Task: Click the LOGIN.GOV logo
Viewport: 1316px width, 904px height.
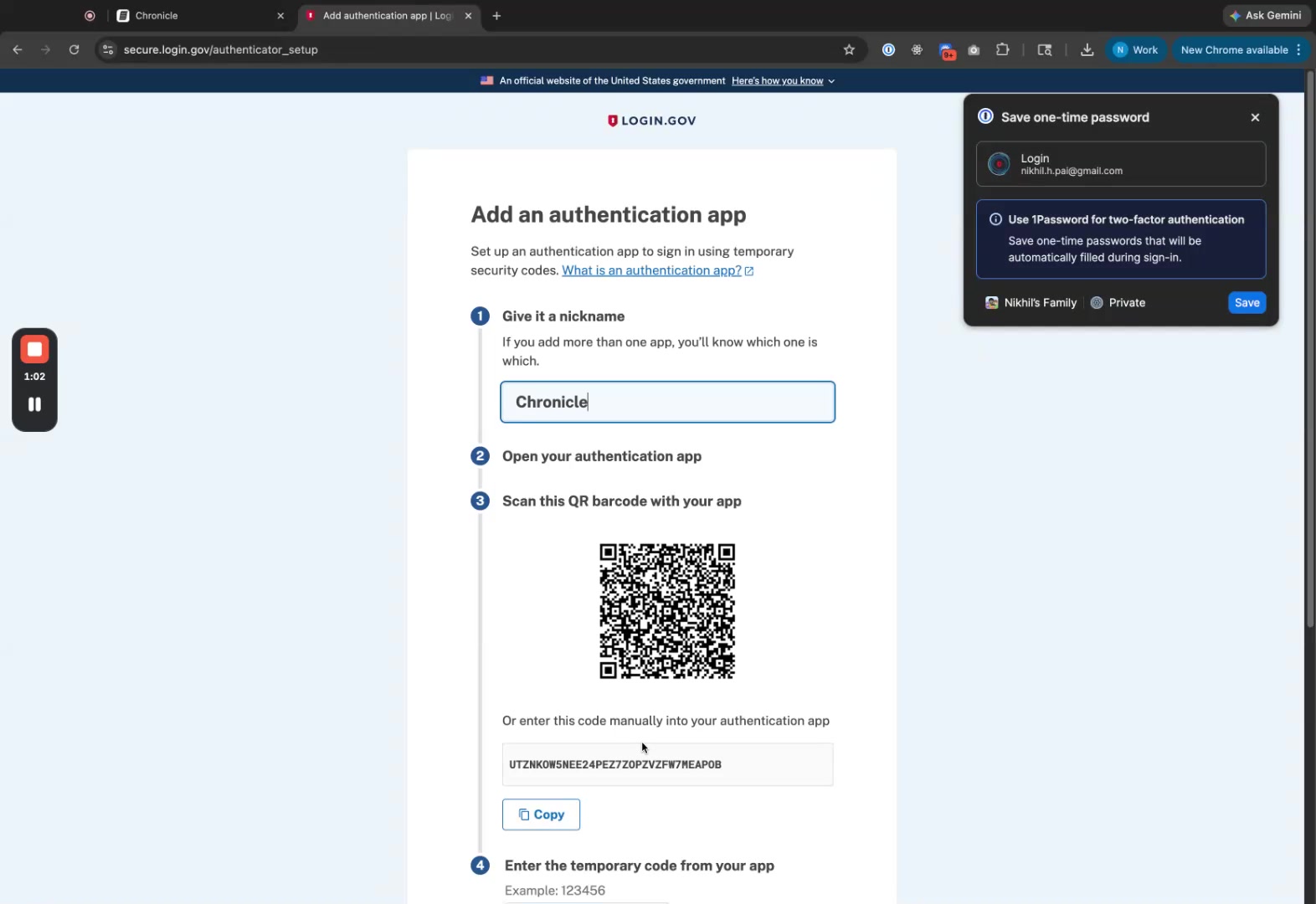Action: pos(651,121)
